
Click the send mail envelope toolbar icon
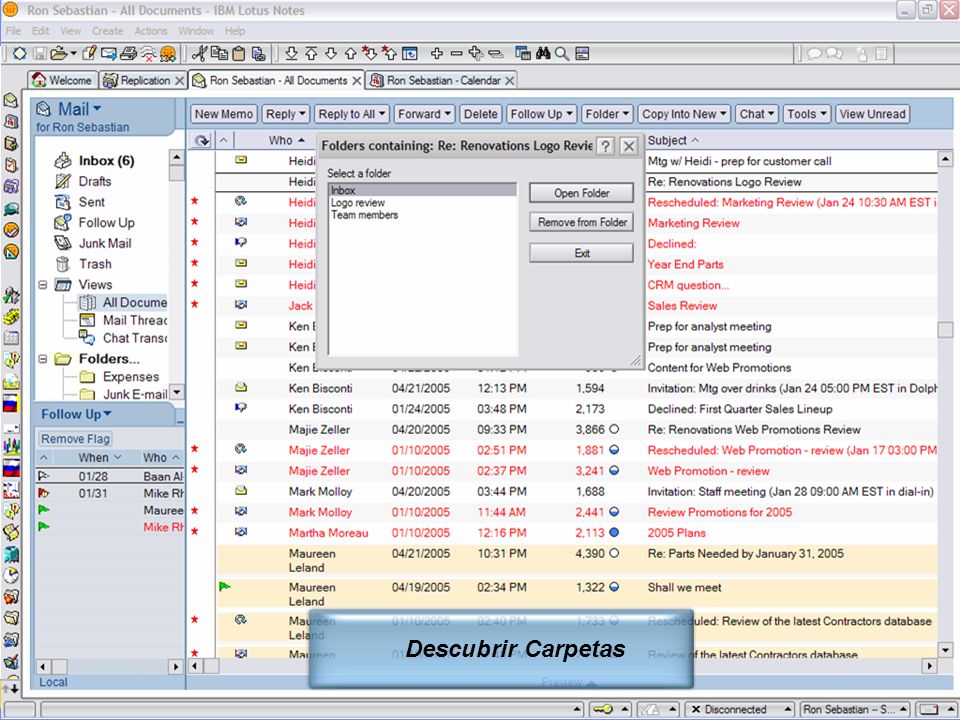point(109,54)
